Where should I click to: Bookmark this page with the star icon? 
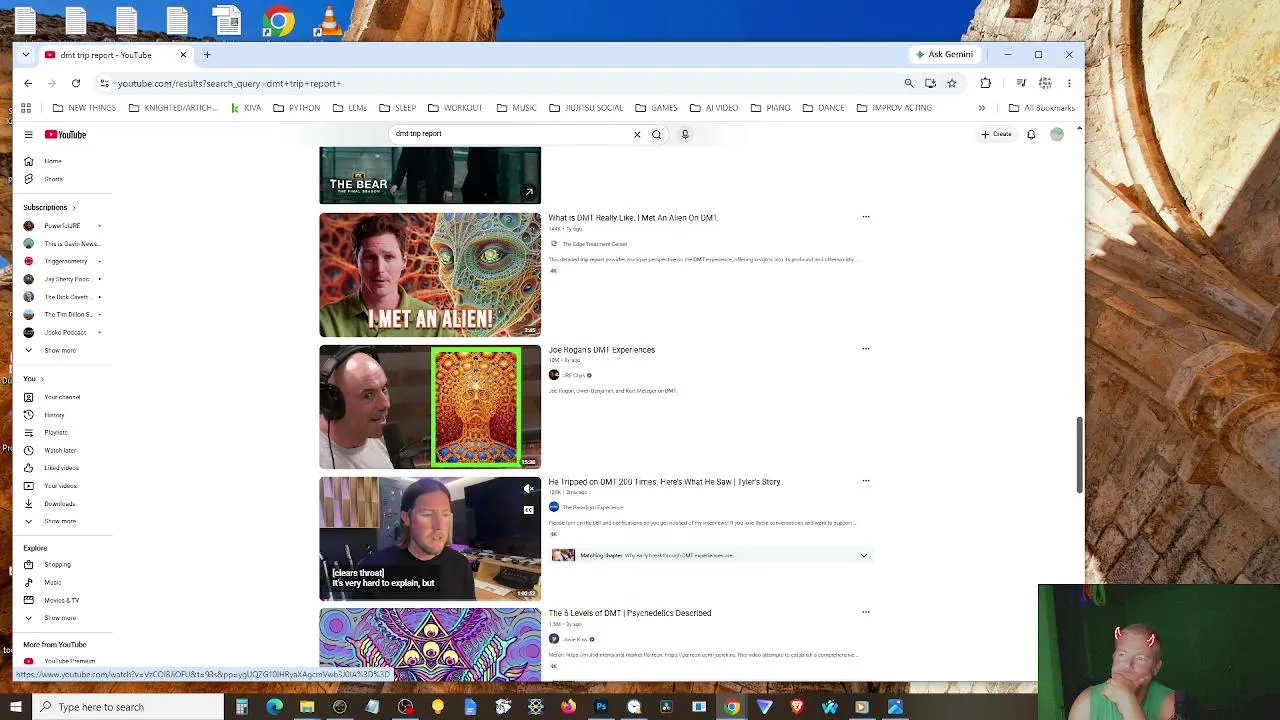(952, 83)
